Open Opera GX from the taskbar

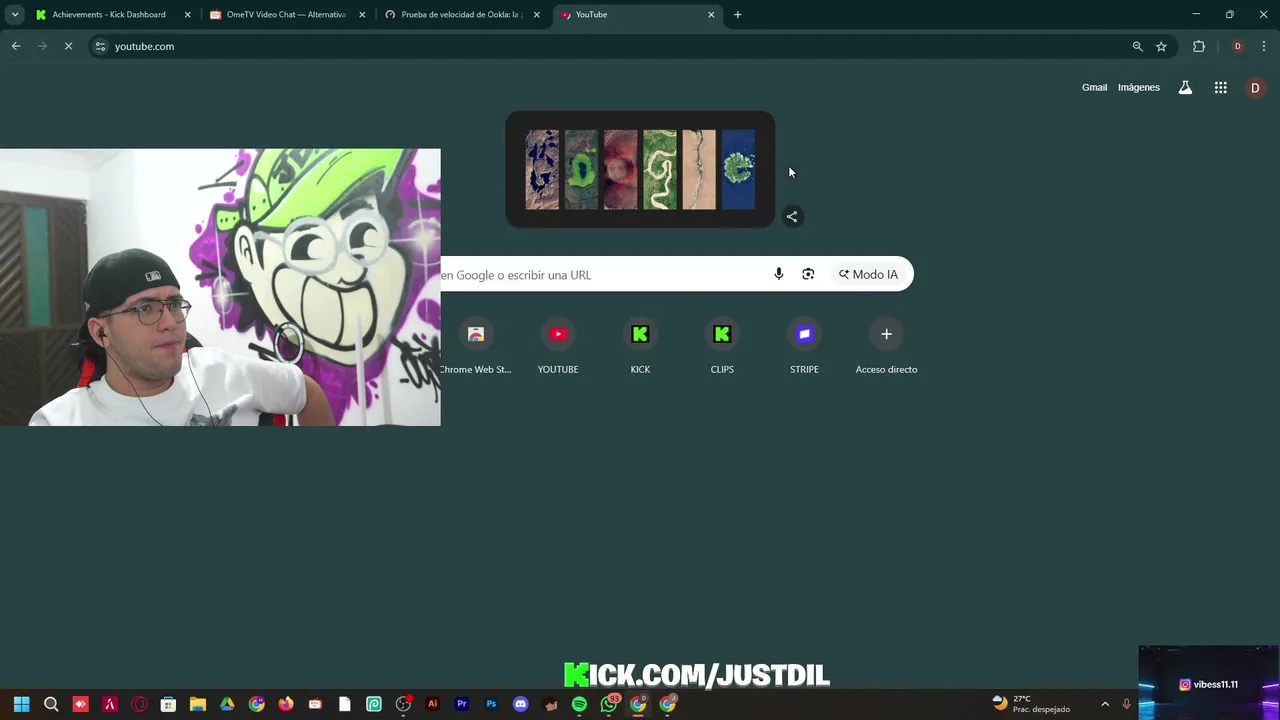[139, 704]
